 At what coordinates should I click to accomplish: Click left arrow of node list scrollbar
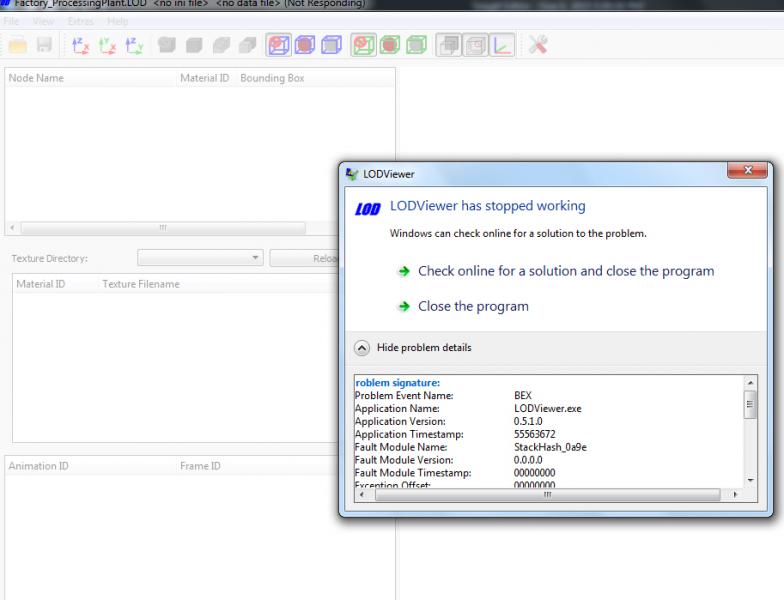(12, 228)
